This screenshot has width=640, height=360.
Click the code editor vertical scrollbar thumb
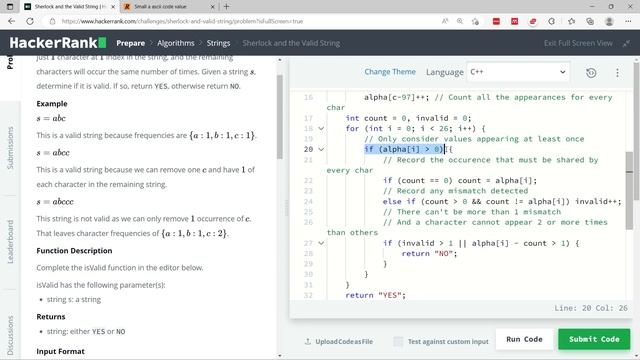[x=629, y=190]
